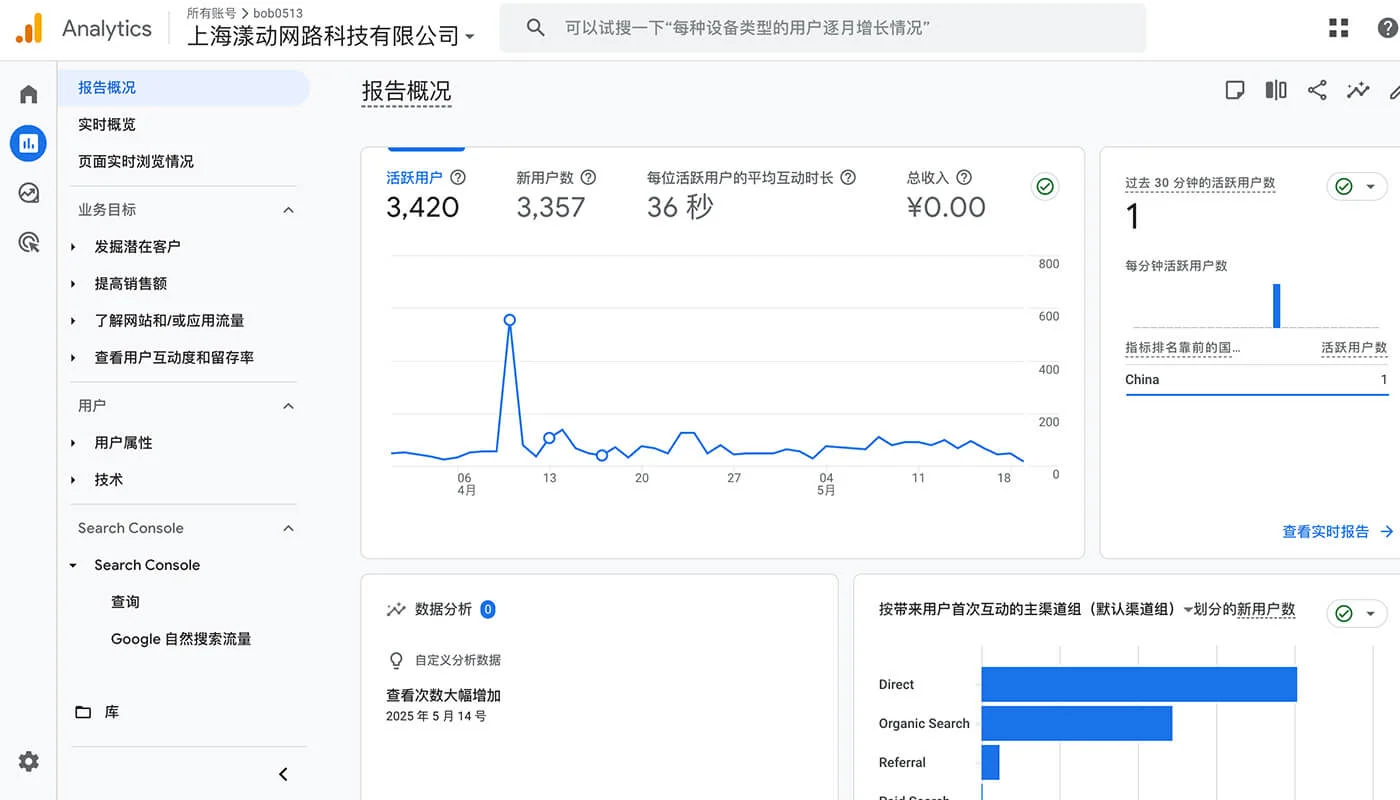Share this report using the share icon
This screenshot has width=1400, height=800.
[x=1316, y=89]
